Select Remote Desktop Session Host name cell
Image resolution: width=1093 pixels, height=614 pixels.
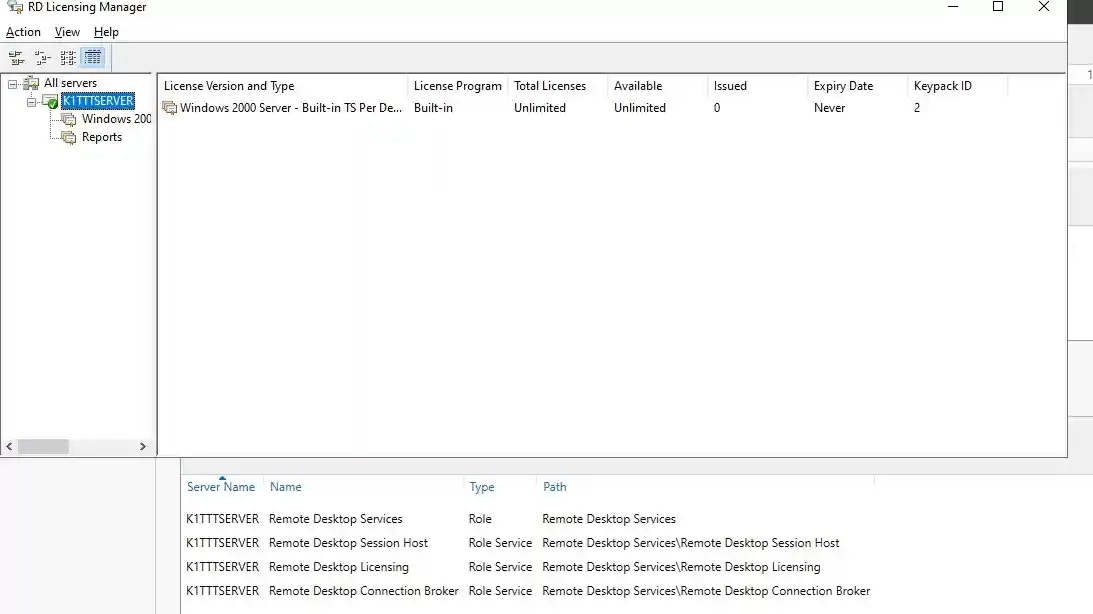click(349, 543)
